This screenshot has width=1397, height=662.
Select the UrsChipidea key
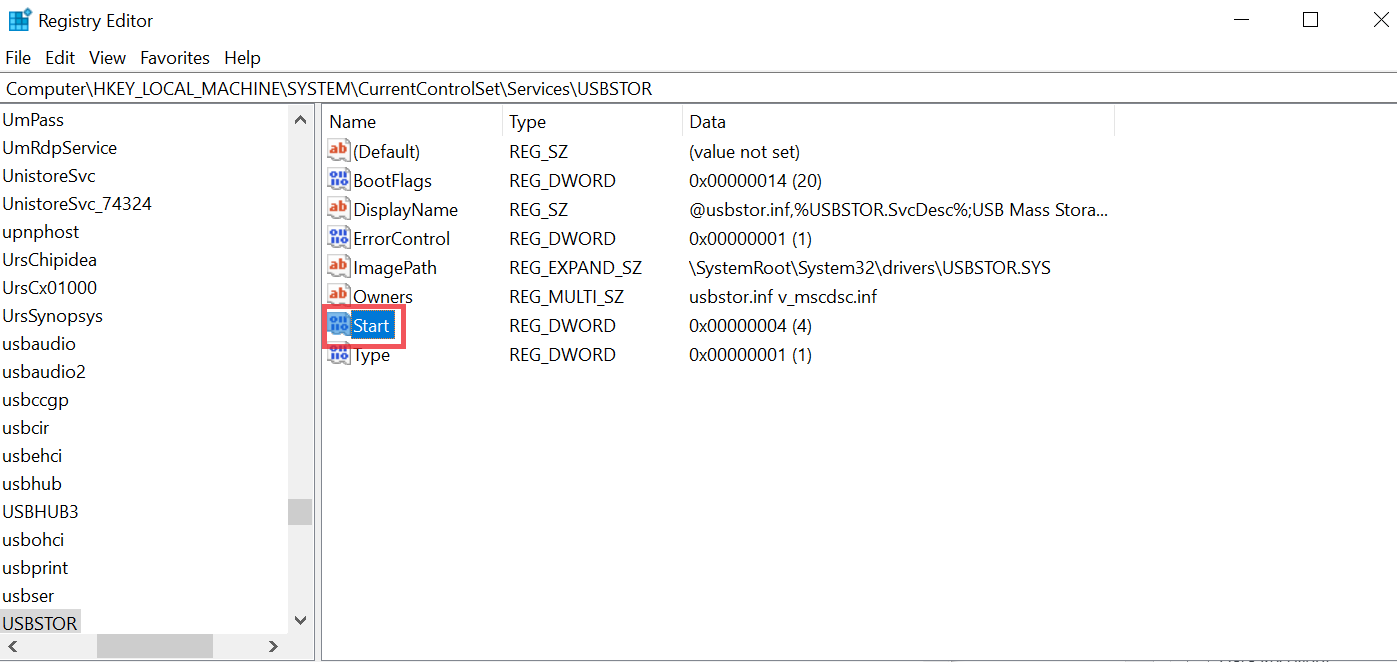(50, 260)
